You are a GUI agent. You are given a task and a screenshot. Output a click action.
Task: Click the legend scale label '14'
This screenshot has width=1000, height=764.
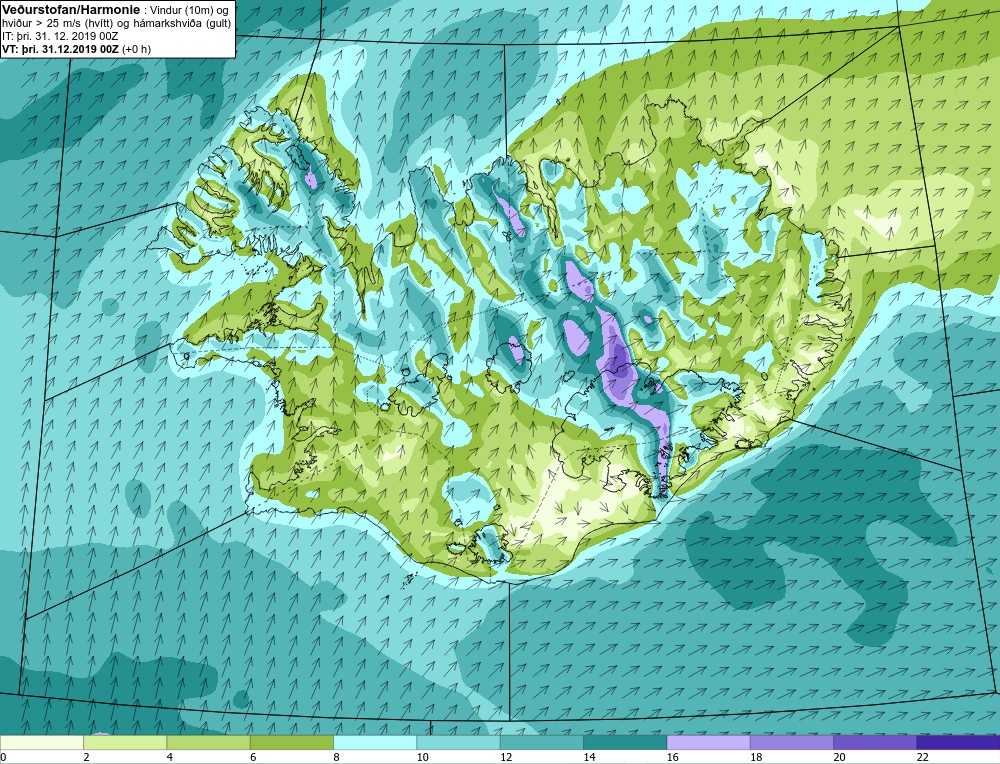(x=589, y=758)
